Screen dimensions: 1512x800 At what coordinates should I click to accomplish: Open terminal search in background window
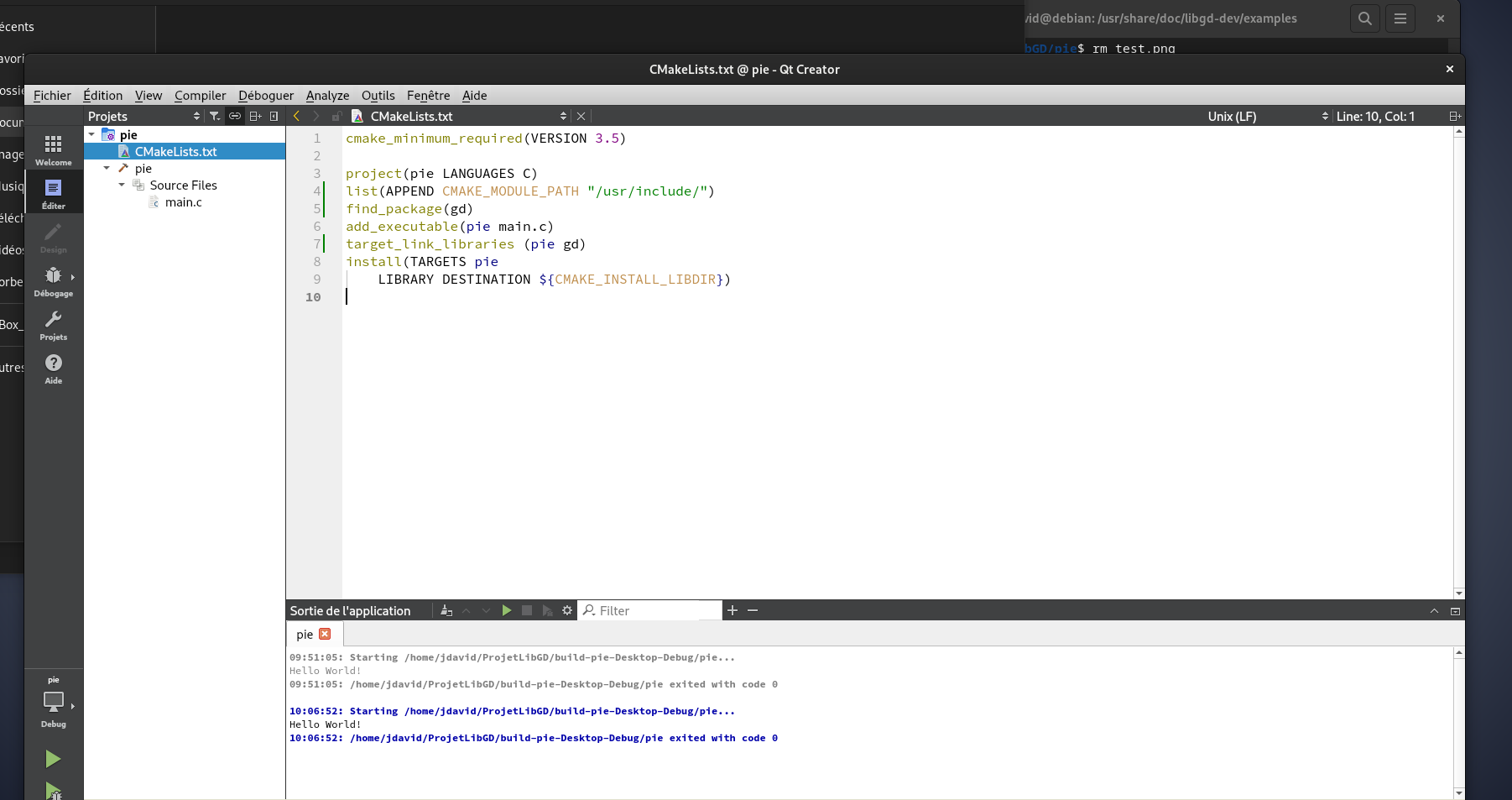coord(1365,18)
